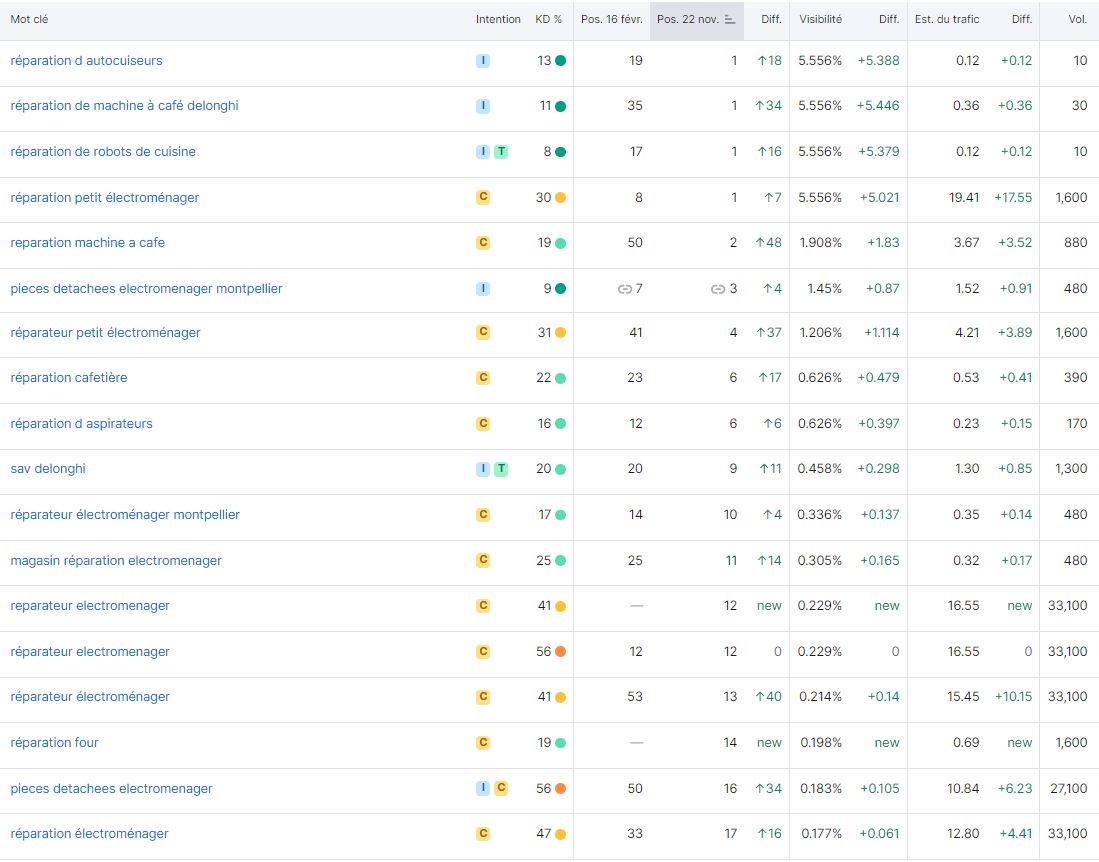Click the T intent badge for réparation de robots de cuisine
1099x862 pixels.
(x=501, y=152)
